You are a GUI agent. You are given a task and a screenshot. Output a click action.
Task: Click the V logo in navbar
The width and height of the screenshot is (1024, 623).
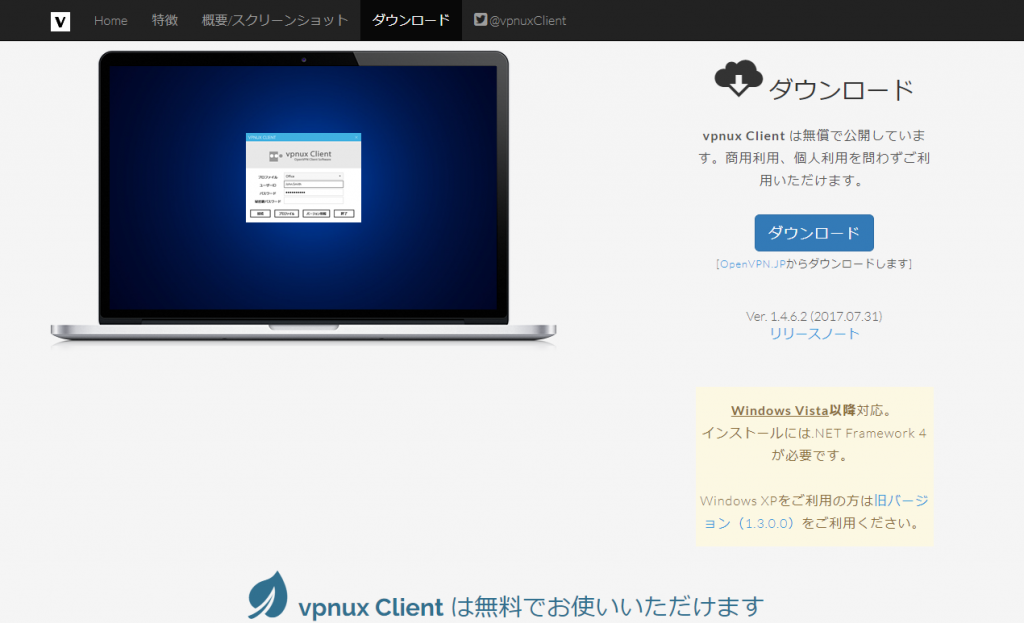coord(60,21)
